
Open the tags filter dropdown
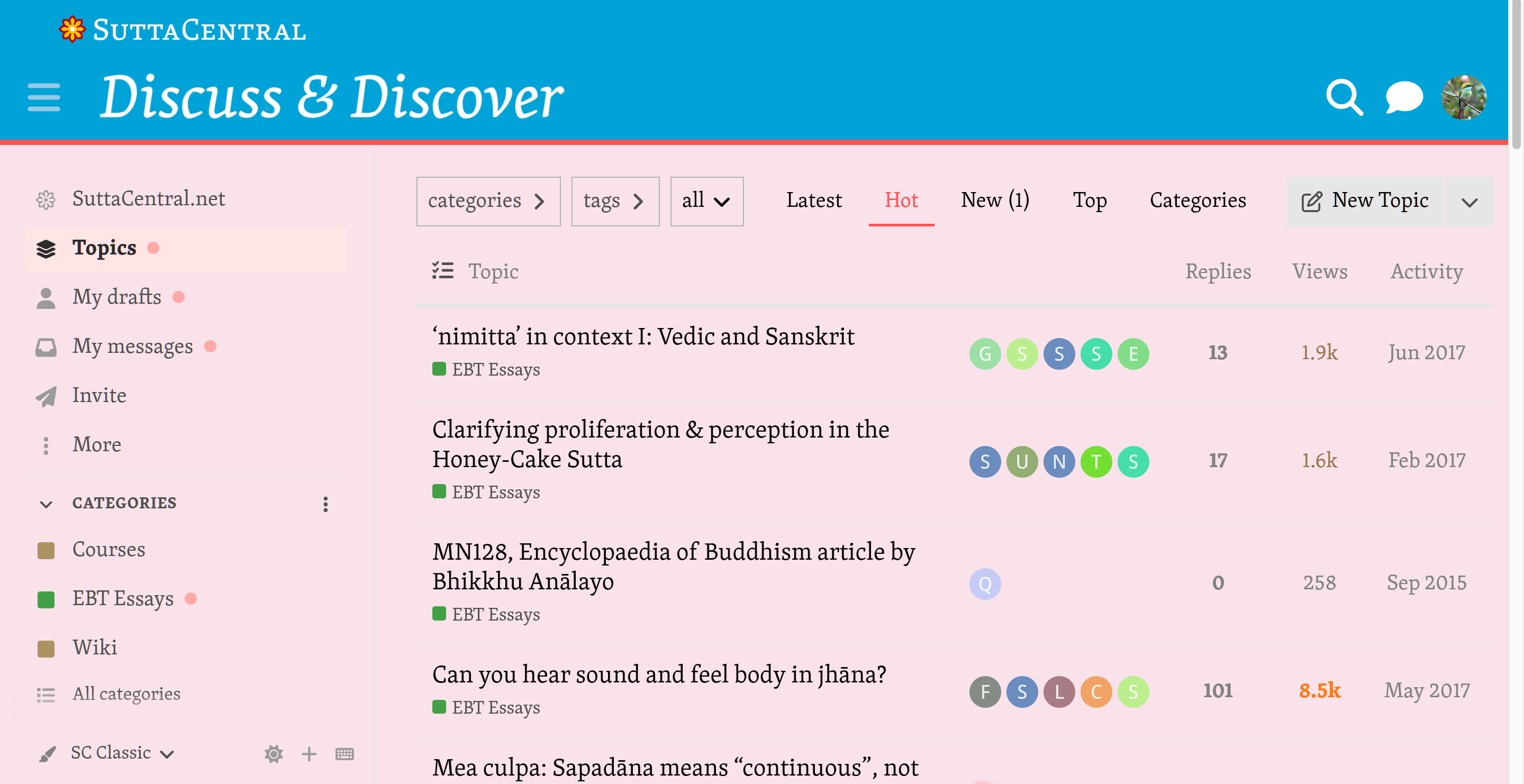click(x=615, y=201)
